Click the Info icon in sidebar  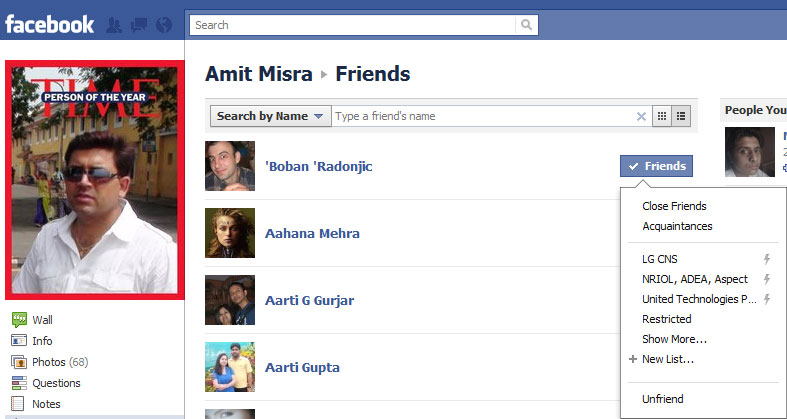click(19, 341)
